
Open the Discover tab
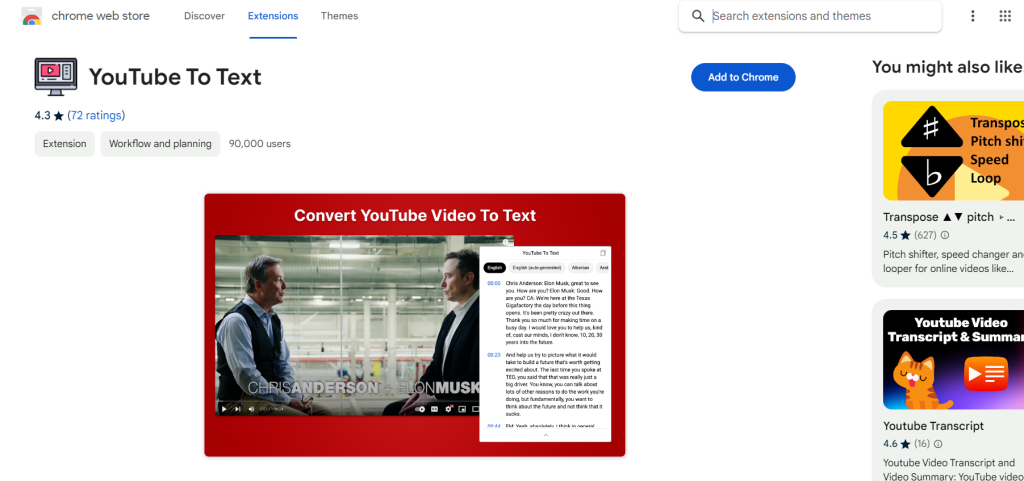pos(204,16)
